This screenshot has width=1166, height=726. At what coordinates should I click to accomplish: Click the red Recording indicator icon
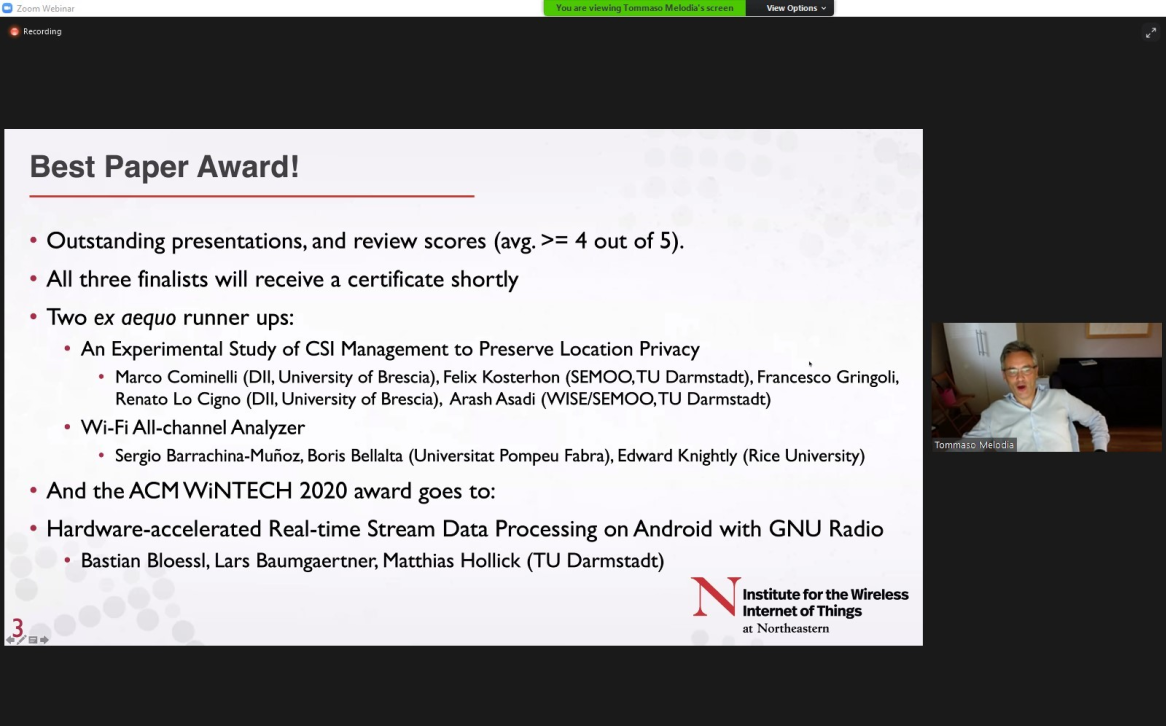pos(13,31)
